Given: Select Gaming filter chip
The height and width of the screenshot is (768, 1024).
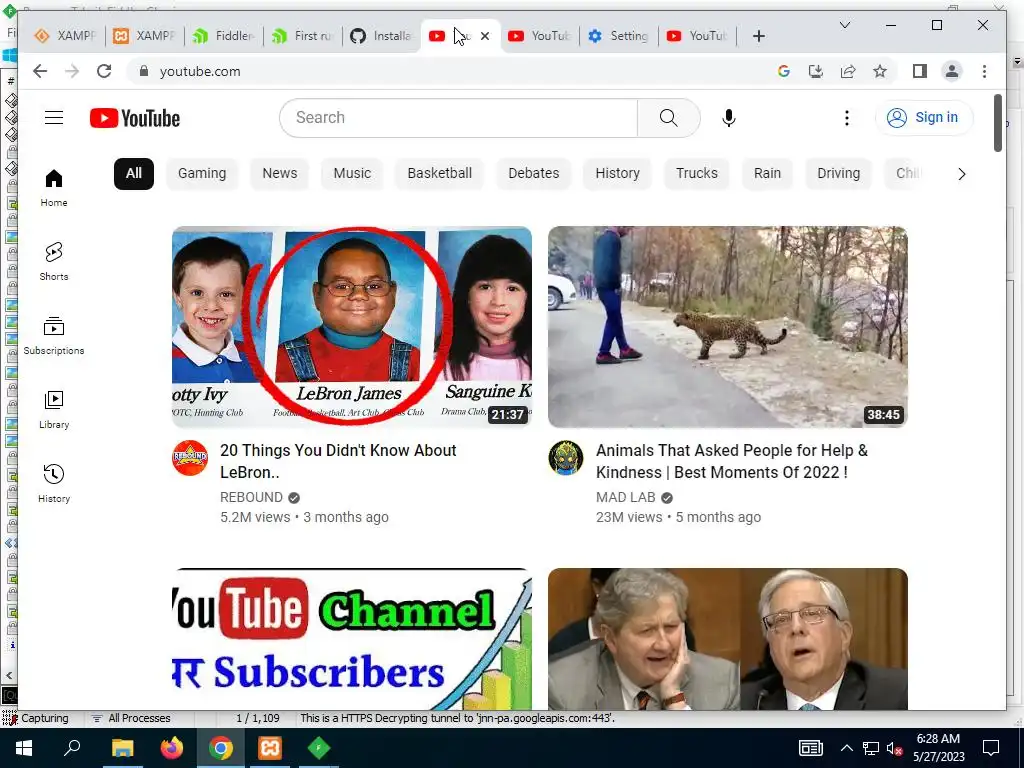Looking at the screenshot, I should click(x=202, y=174).
